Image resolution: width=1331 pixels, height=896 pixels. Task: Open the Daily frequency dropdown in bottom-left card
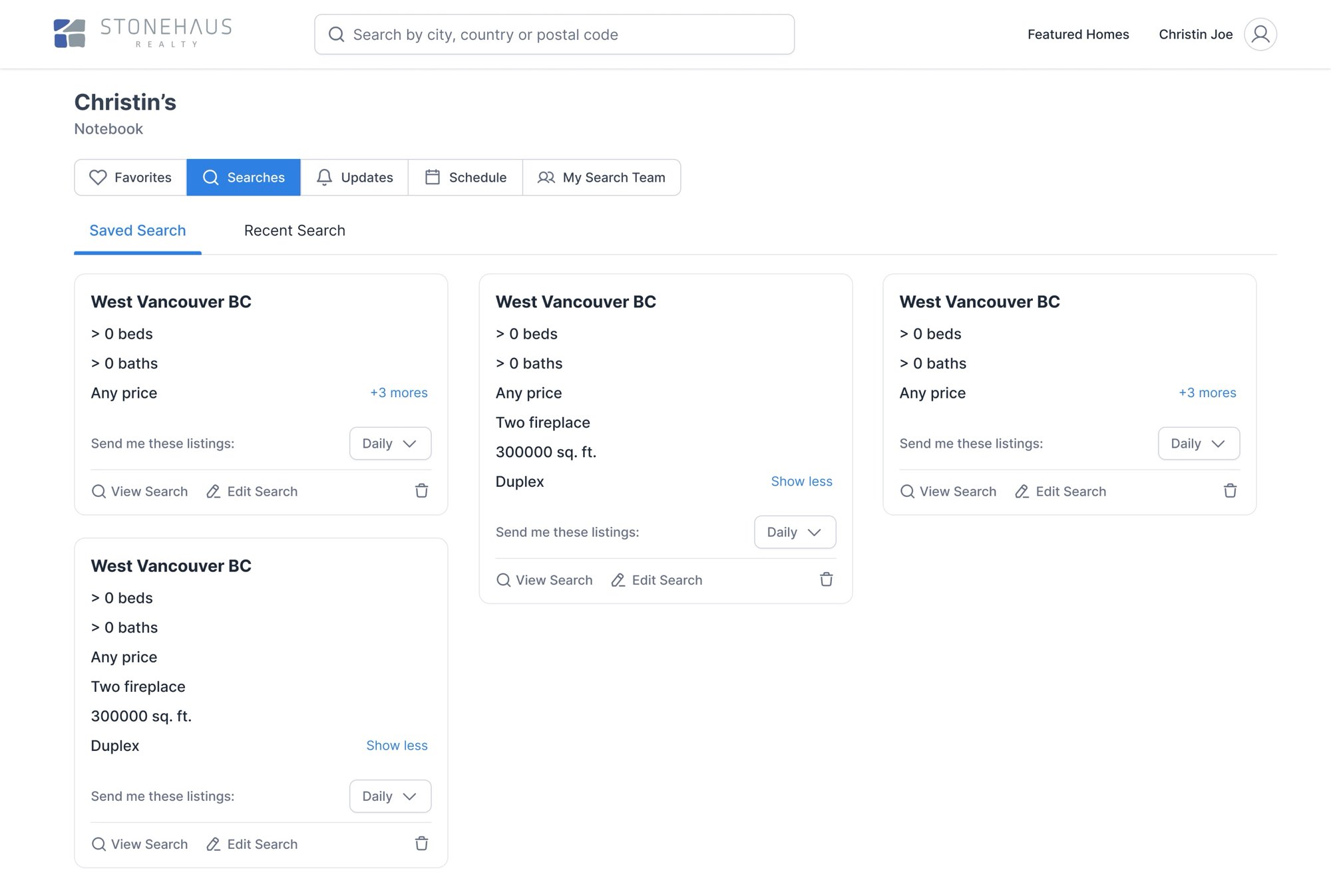(390, 796)
